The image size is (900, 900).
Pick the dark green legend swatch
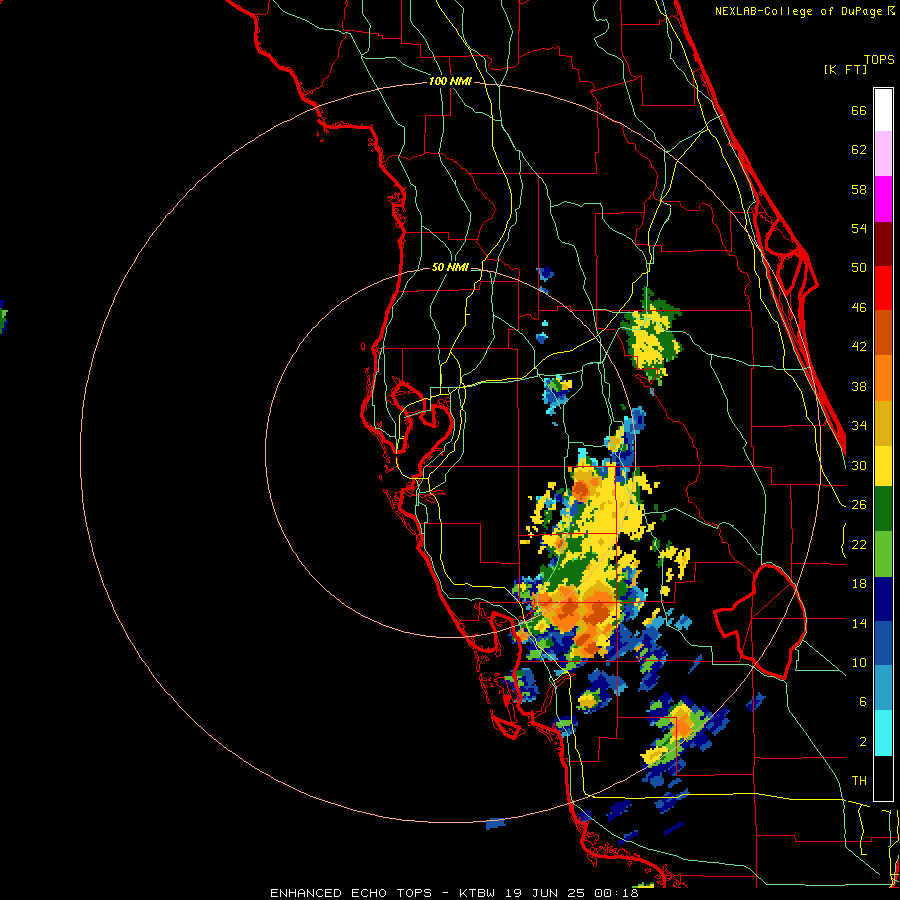883,509
